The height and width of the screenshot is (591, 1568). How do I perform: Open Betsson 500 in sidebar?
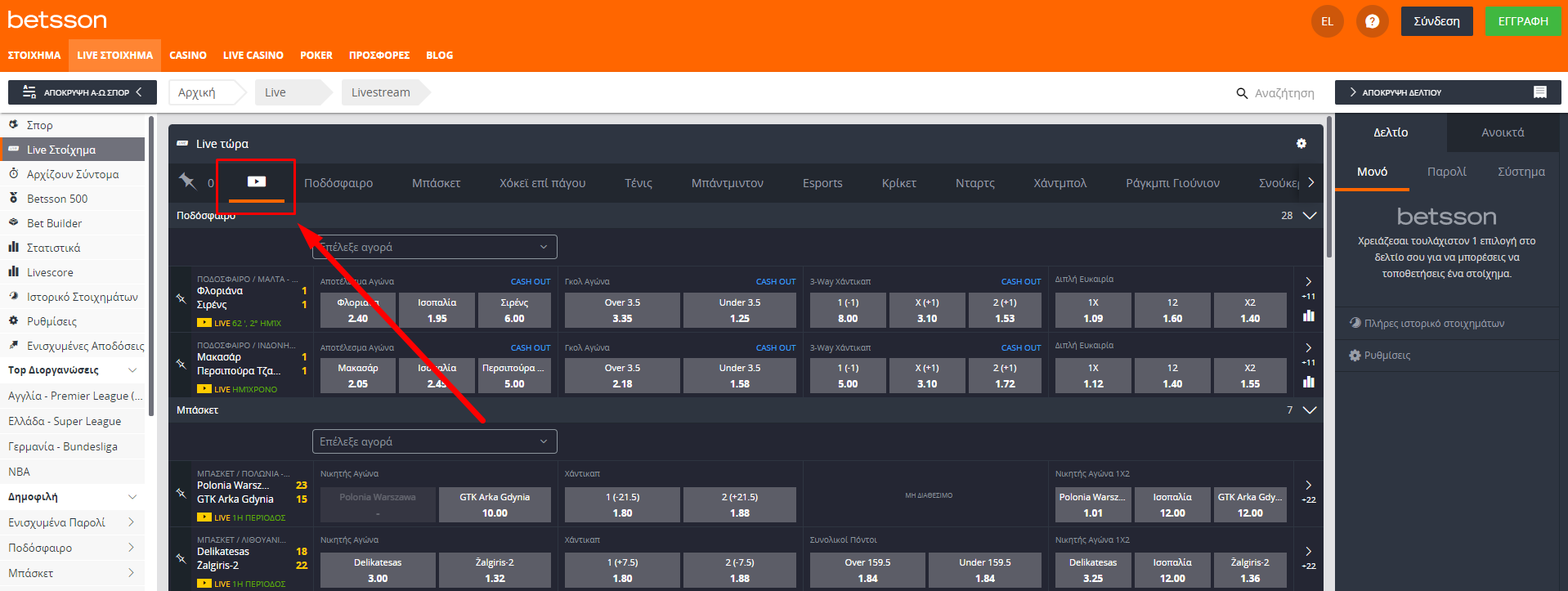74,199
